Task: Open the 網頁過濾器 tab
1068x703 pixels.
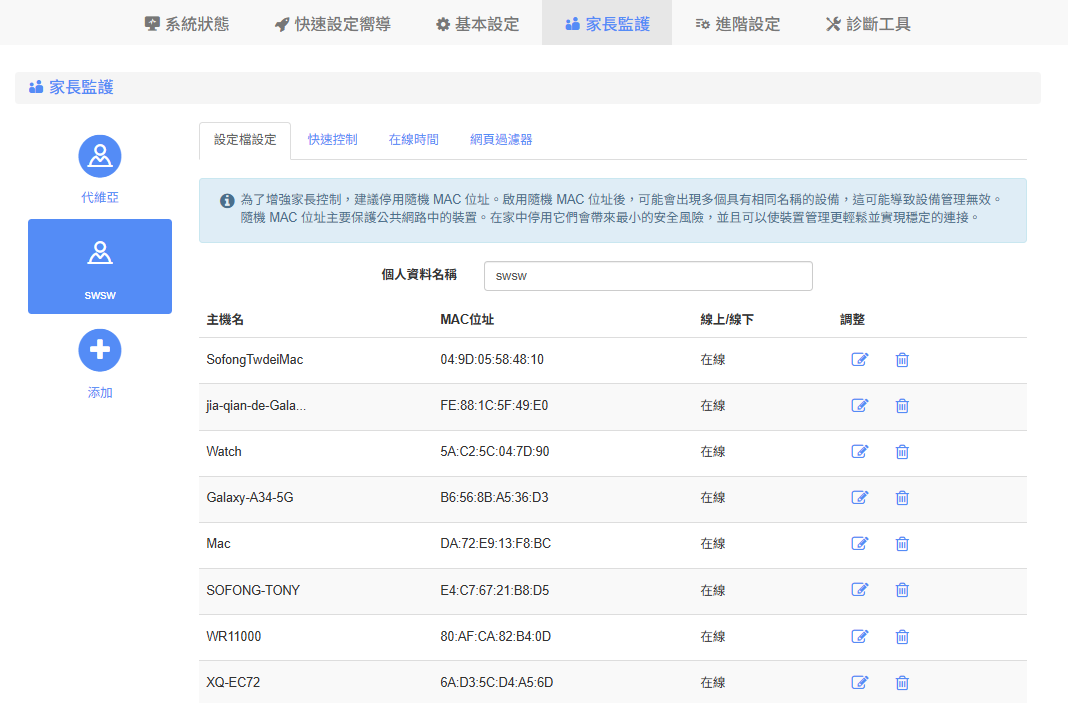Action: point(501,140)
